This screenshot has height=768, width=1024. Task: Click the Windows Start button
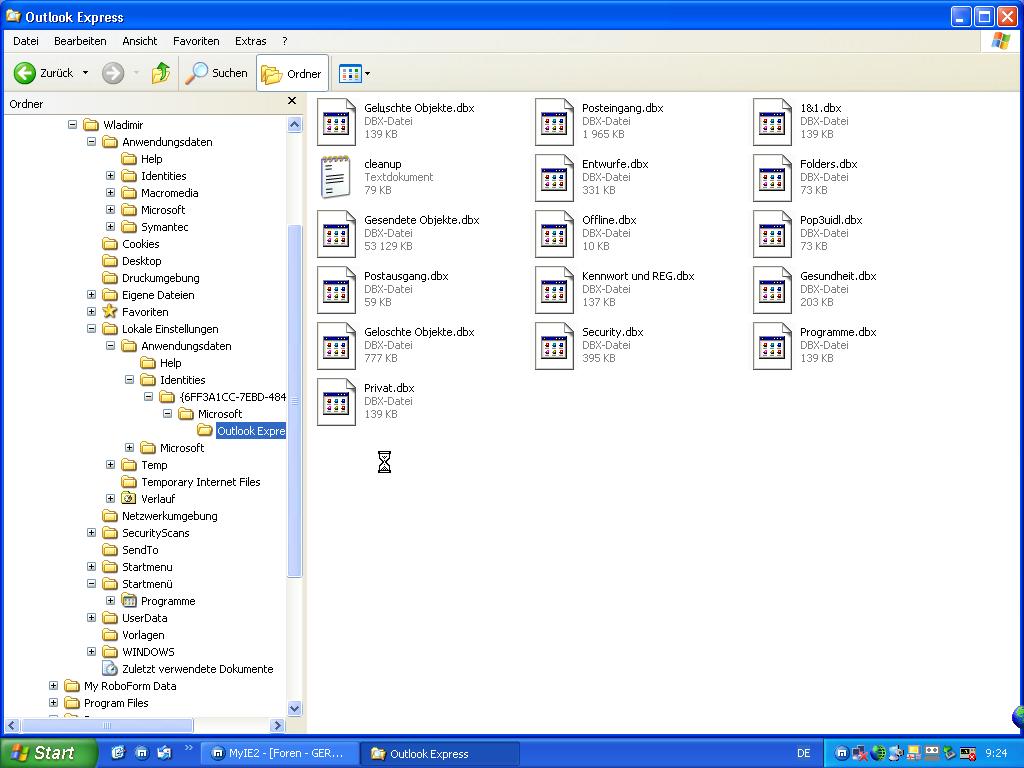[x=47, y=753]
